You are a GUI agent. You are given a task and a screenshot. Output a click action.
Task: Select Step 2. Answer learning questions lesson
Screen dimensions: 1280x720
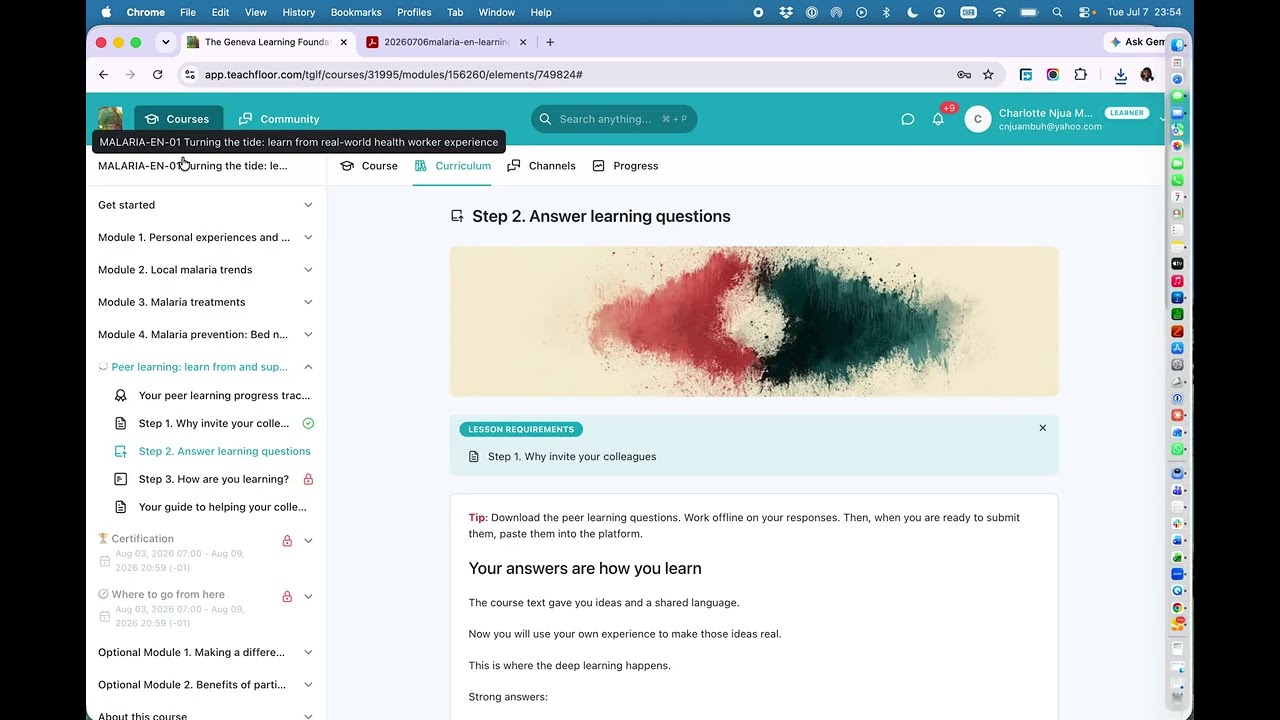click(x=213, y=451)
